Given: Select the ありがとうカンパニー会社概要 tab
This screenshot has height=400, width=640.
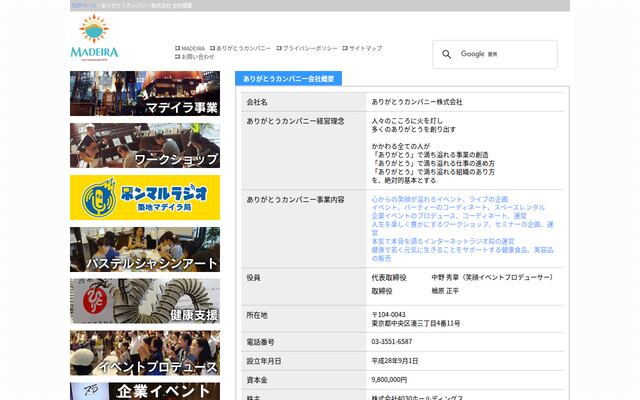Looking at the screenshot, I should [x=288, y=78].
